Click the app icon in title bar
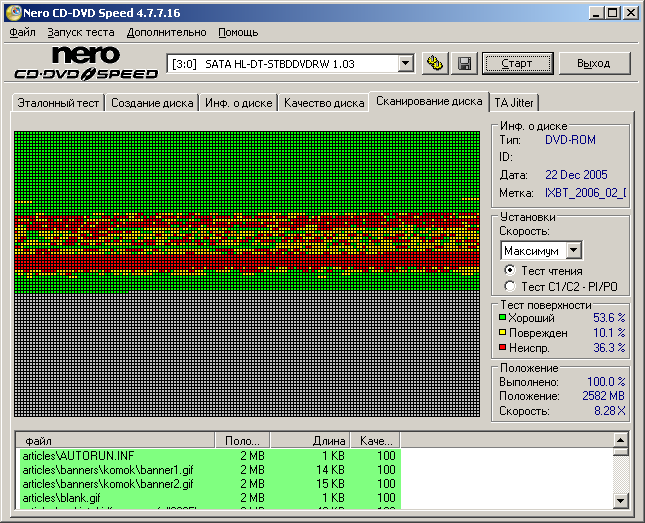 pyautogui.click(x=12, y=12)
